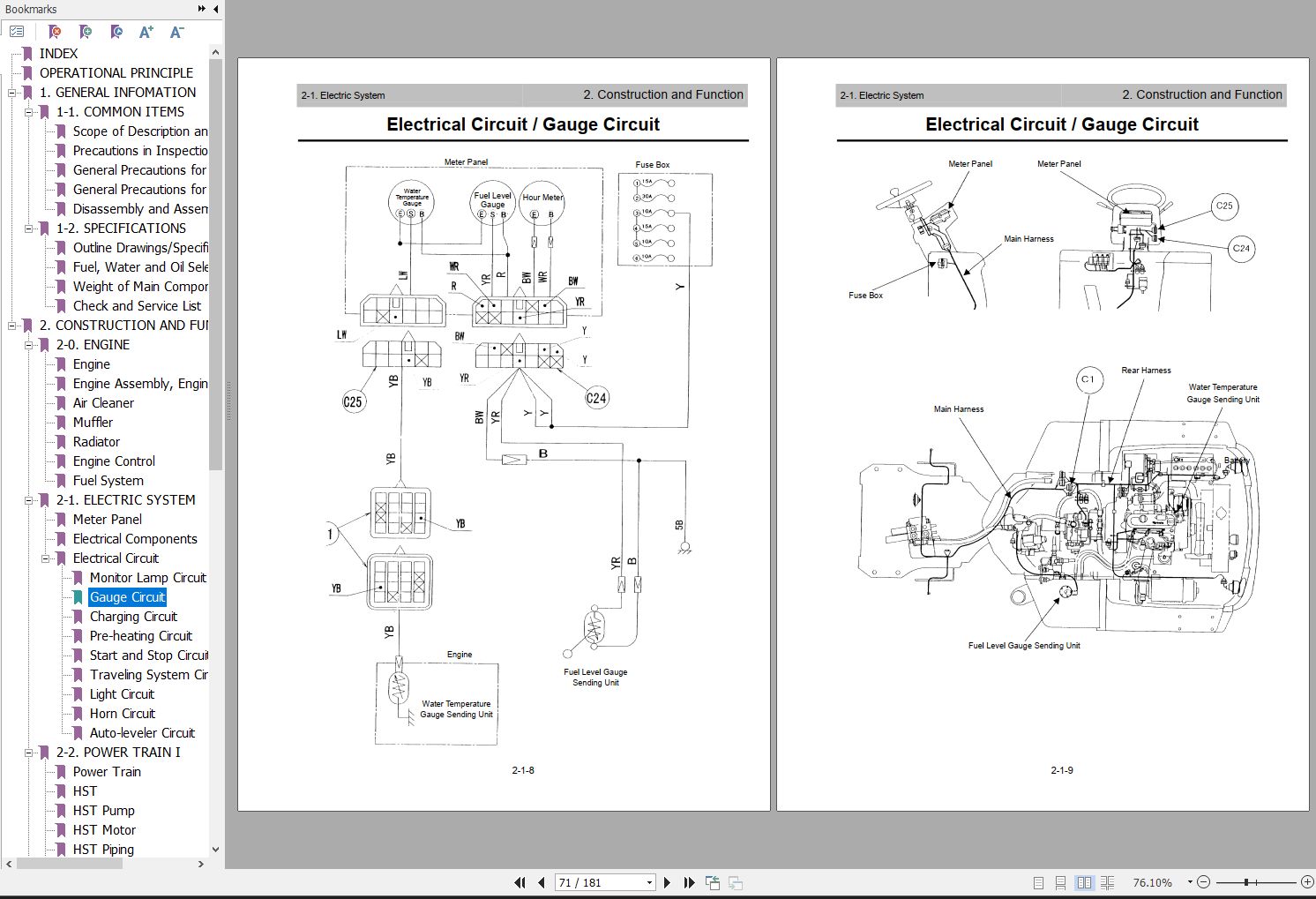The image size is (1316, 899).
Task: Go to the INDEX bookmark
Action: coord(59,53)
